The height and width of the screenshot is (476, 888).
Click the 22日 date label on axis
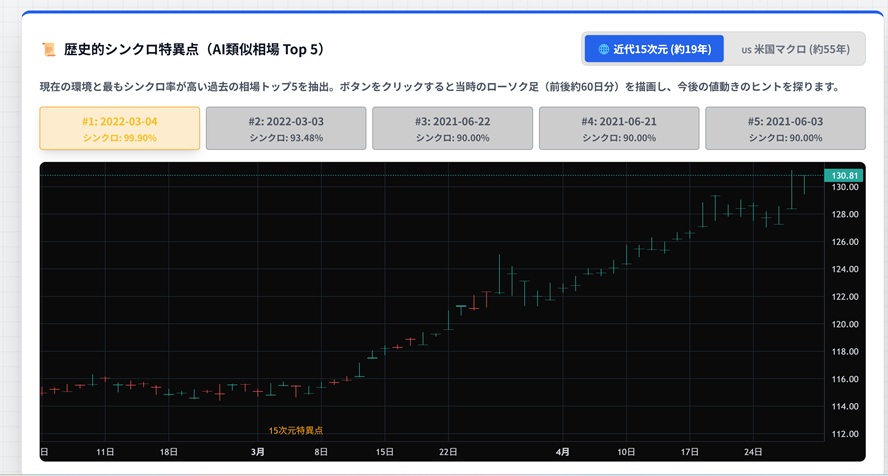448,452
